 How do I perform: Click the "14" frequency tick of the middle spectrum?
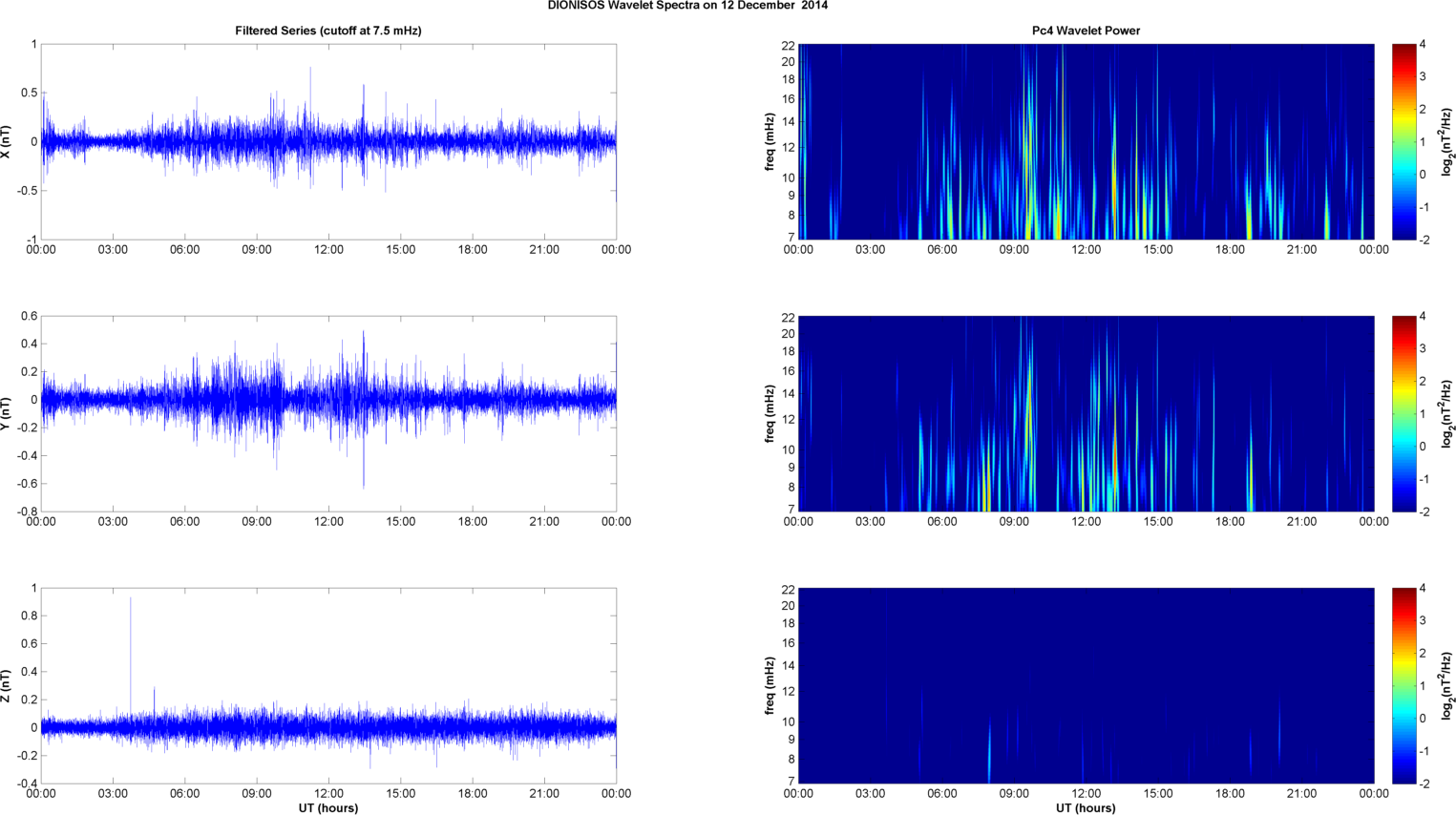click(788, 393)
